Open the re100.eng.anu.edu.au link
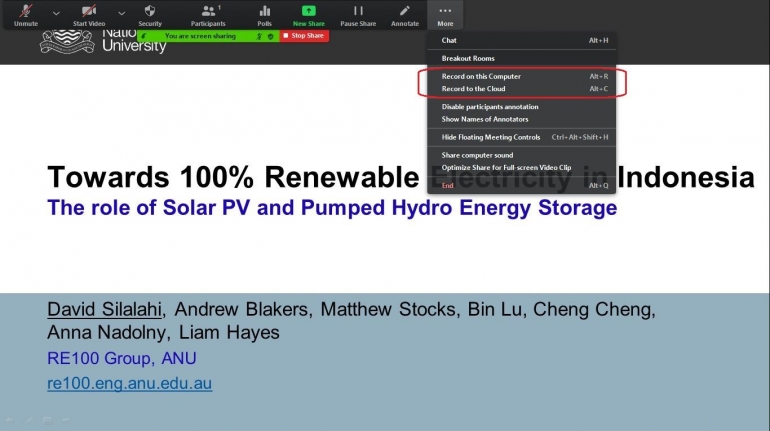 point(129,383)
